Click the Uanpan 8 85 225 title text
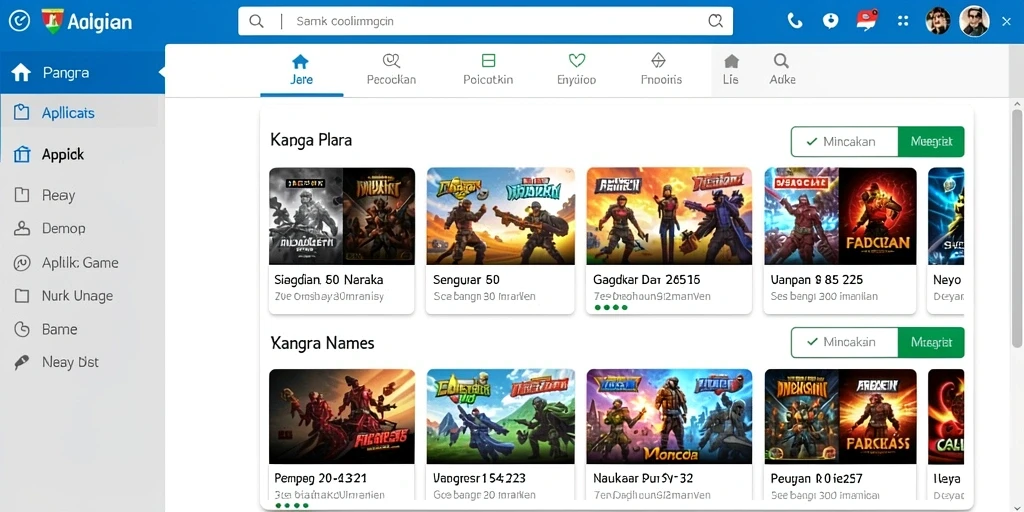 pos(817,280)
